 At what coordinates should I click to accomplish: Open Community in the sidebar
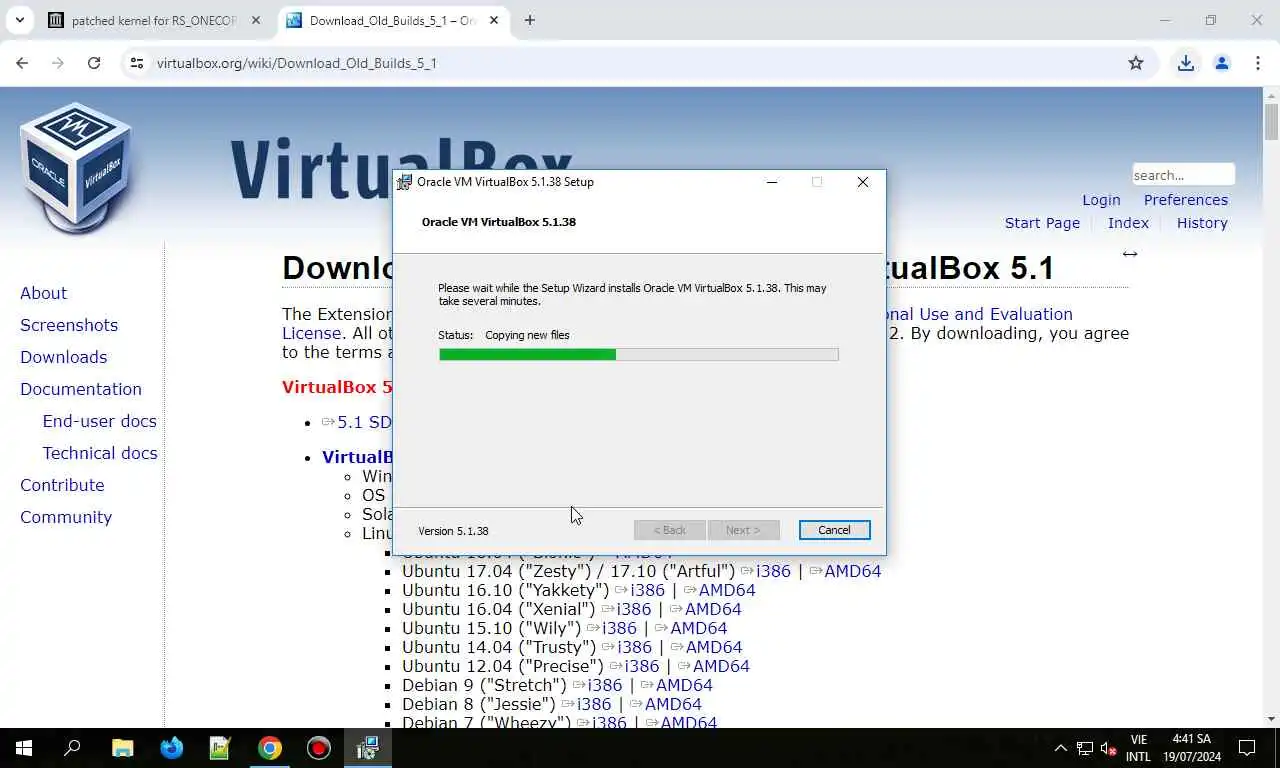pos(66,517)
